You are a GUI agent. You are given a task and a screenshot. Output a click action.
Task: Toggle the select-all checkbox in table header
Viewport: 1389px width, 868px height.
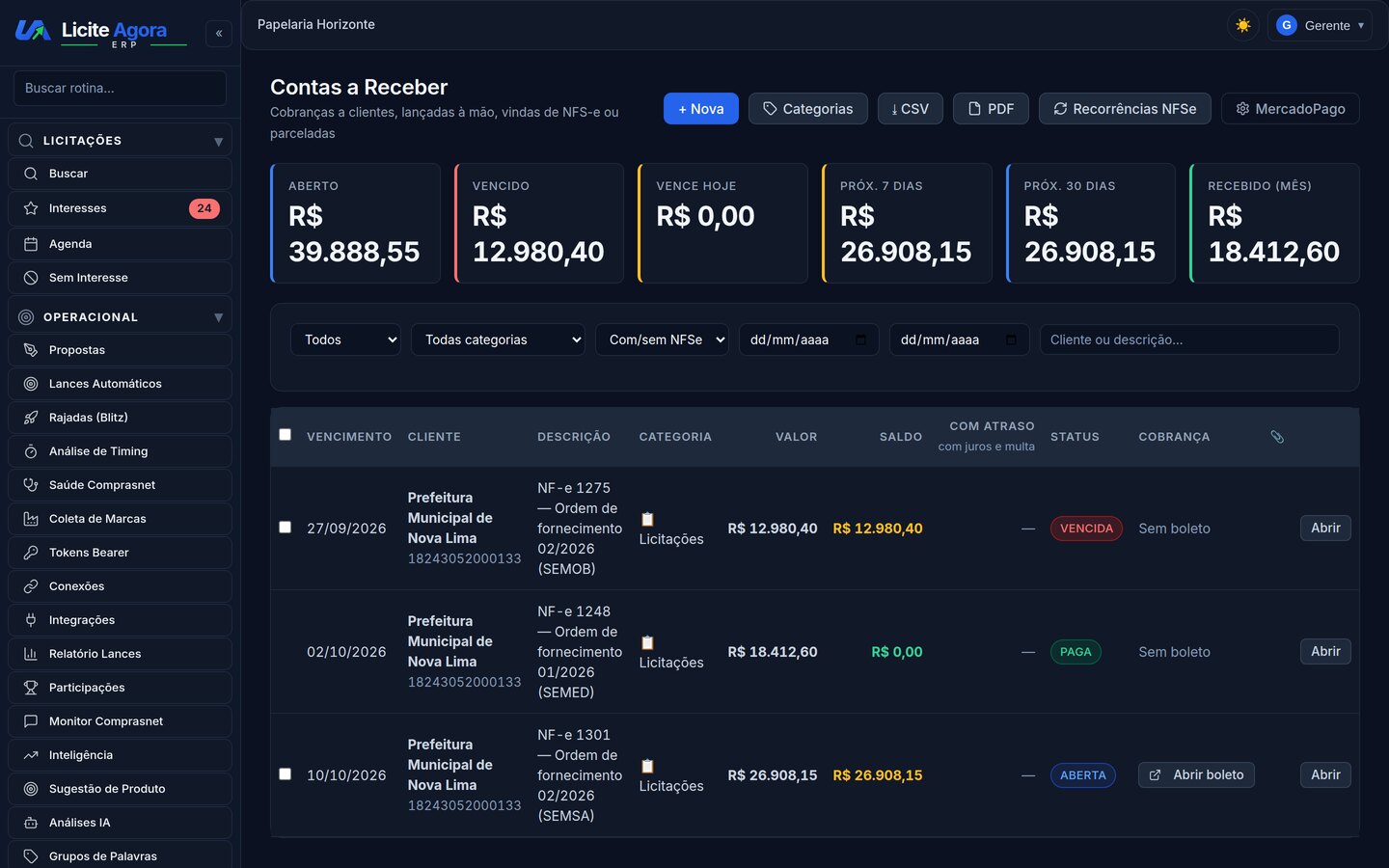click(x=285, y=435)
